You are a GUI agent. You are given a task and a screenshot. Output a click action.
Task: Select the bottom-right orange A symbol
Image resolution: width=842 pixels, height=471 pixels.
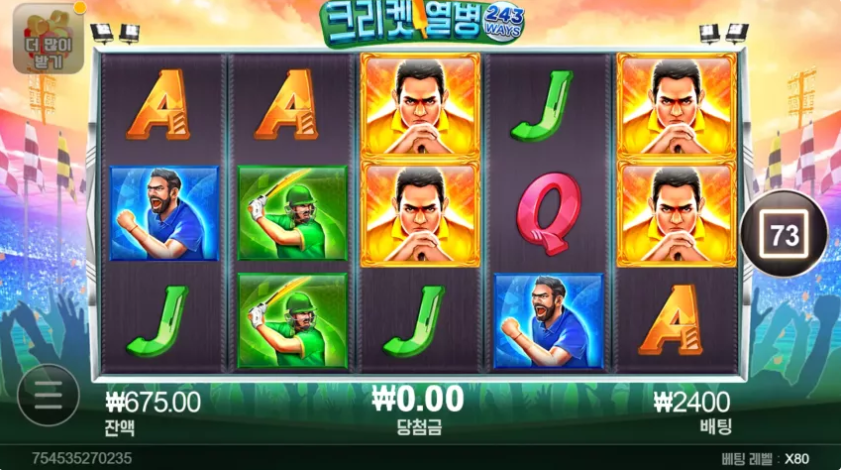click(671, 320)
